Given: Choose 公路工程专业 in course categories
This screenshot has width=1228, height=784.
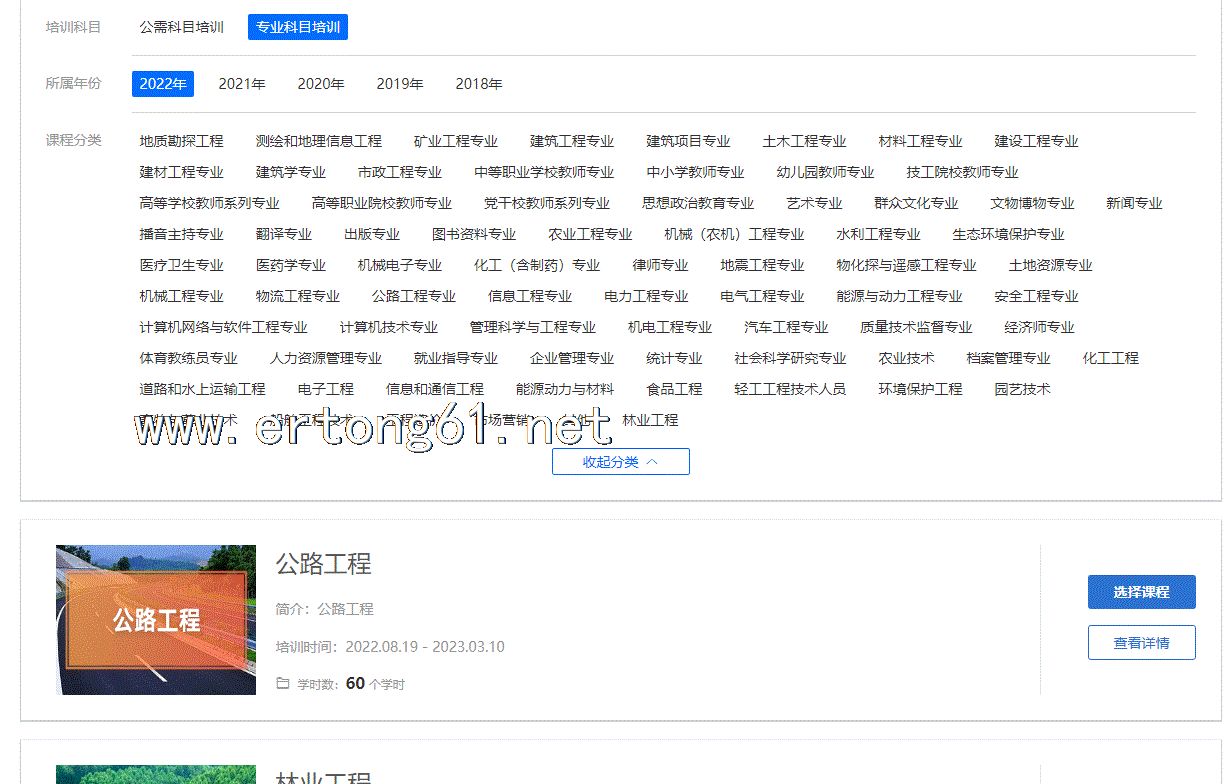Looking at the screenshot, I should pos(413,296).
